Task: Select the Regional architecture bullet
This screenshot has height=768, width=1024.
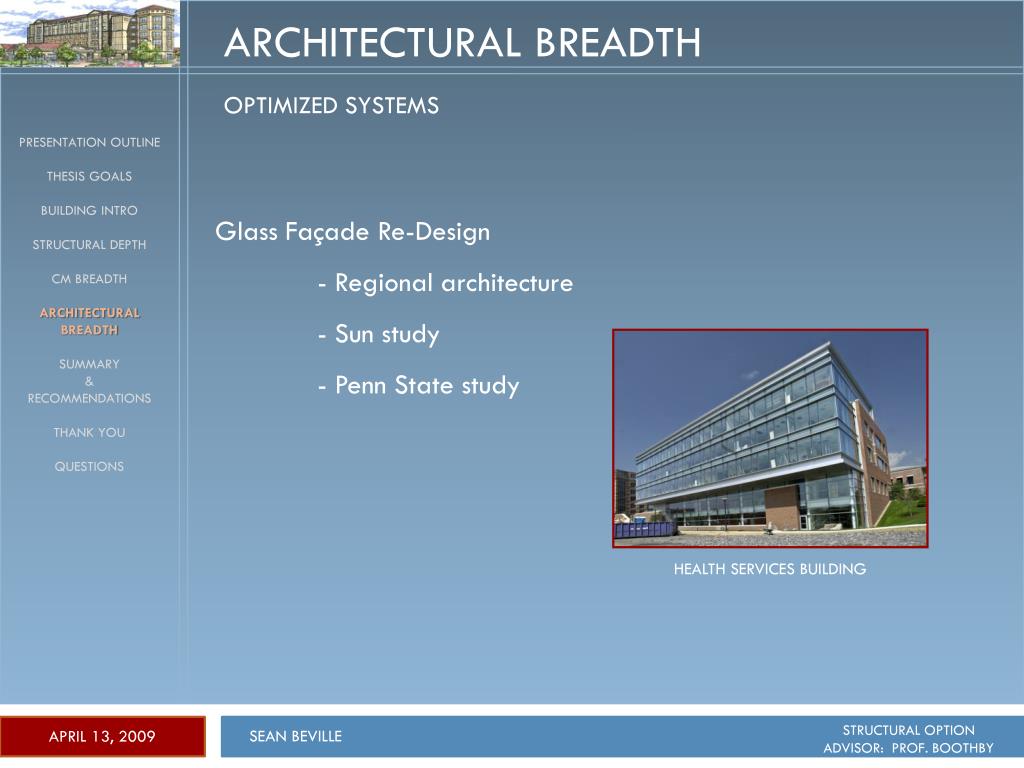Action: pyautogui.click(x=445, y=283)
